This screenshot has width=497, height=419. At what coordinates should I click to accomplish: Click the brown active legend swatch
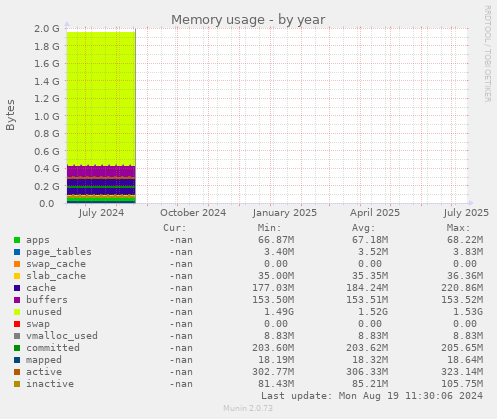tap(17, 372)
